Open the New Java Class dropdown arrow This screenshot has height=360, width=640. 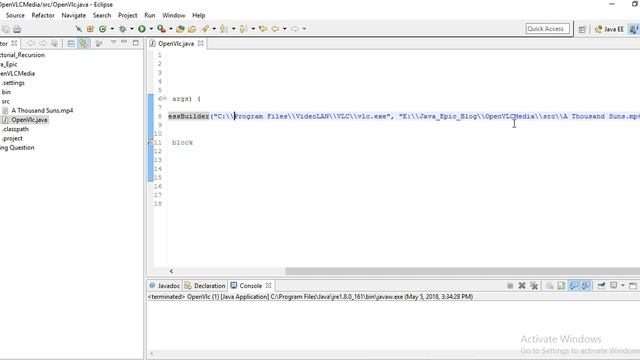click(x=112, y=29)
